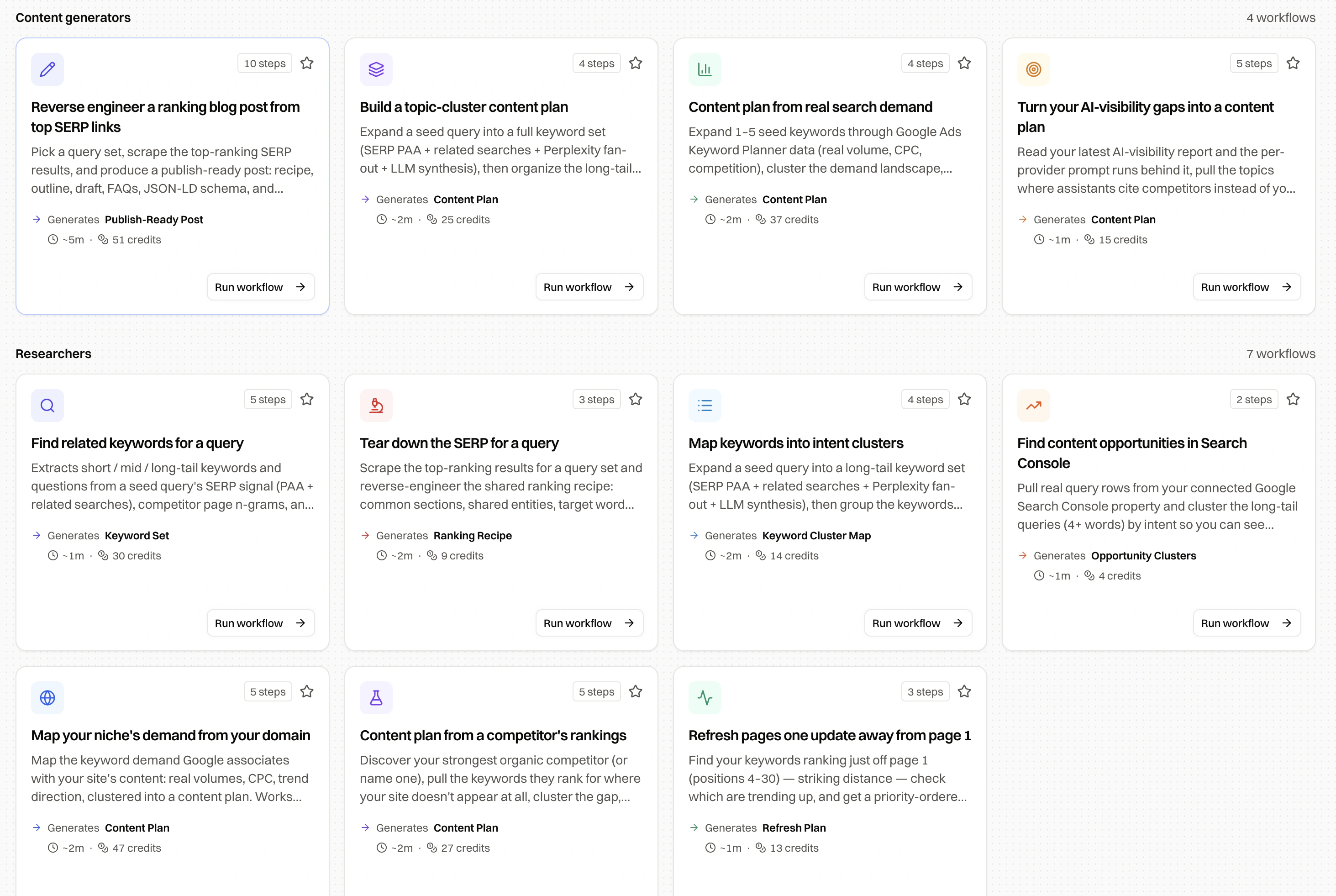
Task: Run the AI-visibility gaps content plan workflow
Action: (1247, 287)
